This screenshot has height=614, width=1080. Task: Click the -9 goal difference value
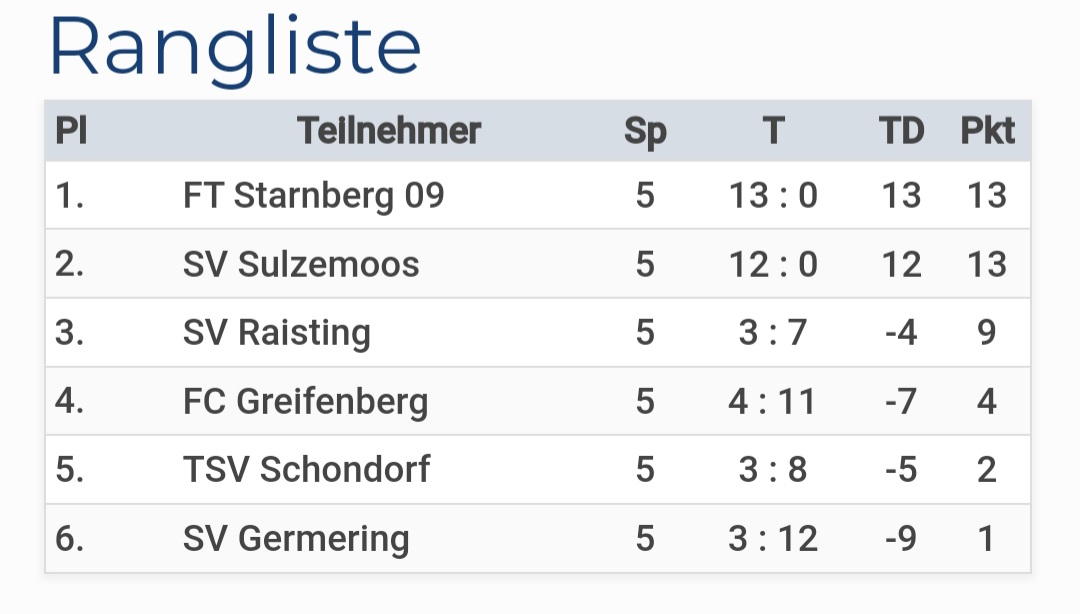[x=901, y=539]
